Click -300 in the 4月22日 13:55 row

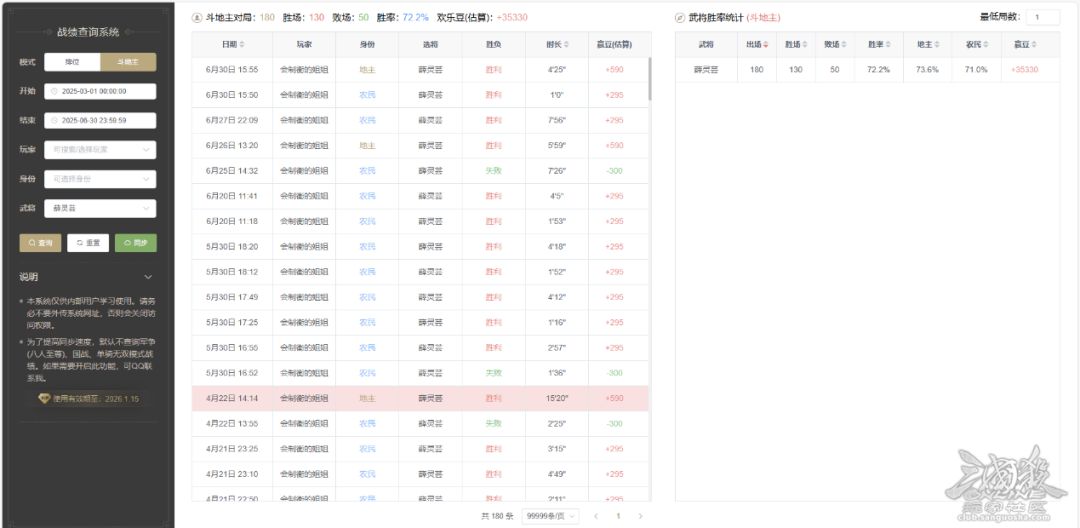[614, 423]
